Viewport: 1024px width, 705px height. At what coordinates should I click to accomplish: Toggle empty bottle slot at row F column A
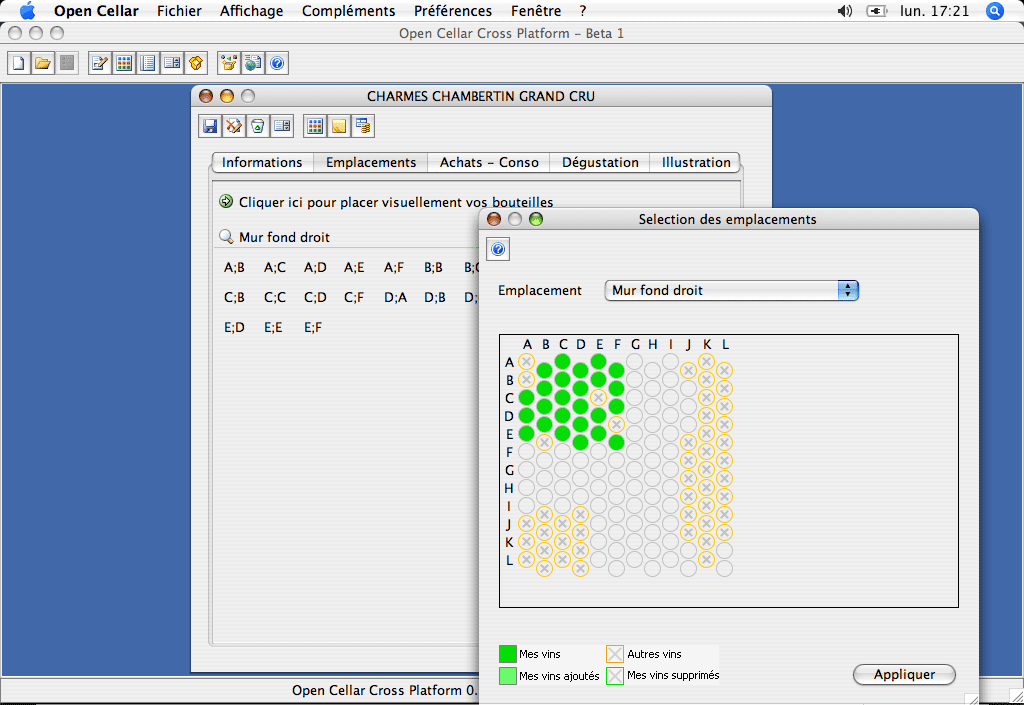[526, 452]
